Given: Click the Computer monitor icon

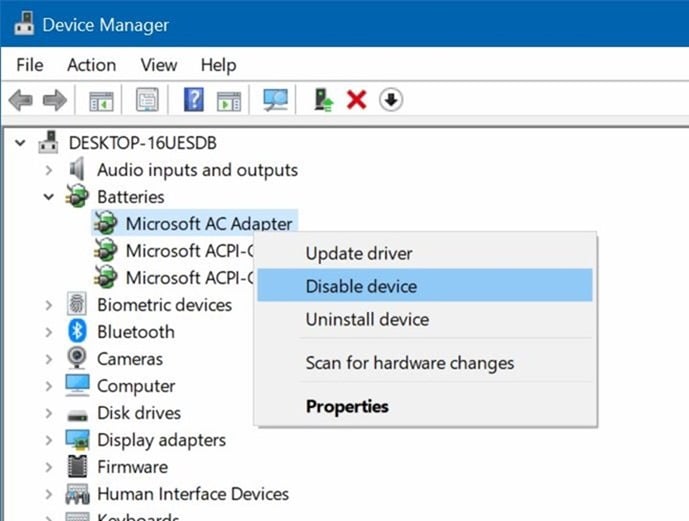Looking at the screenshot, I should [x=77, y=385].
